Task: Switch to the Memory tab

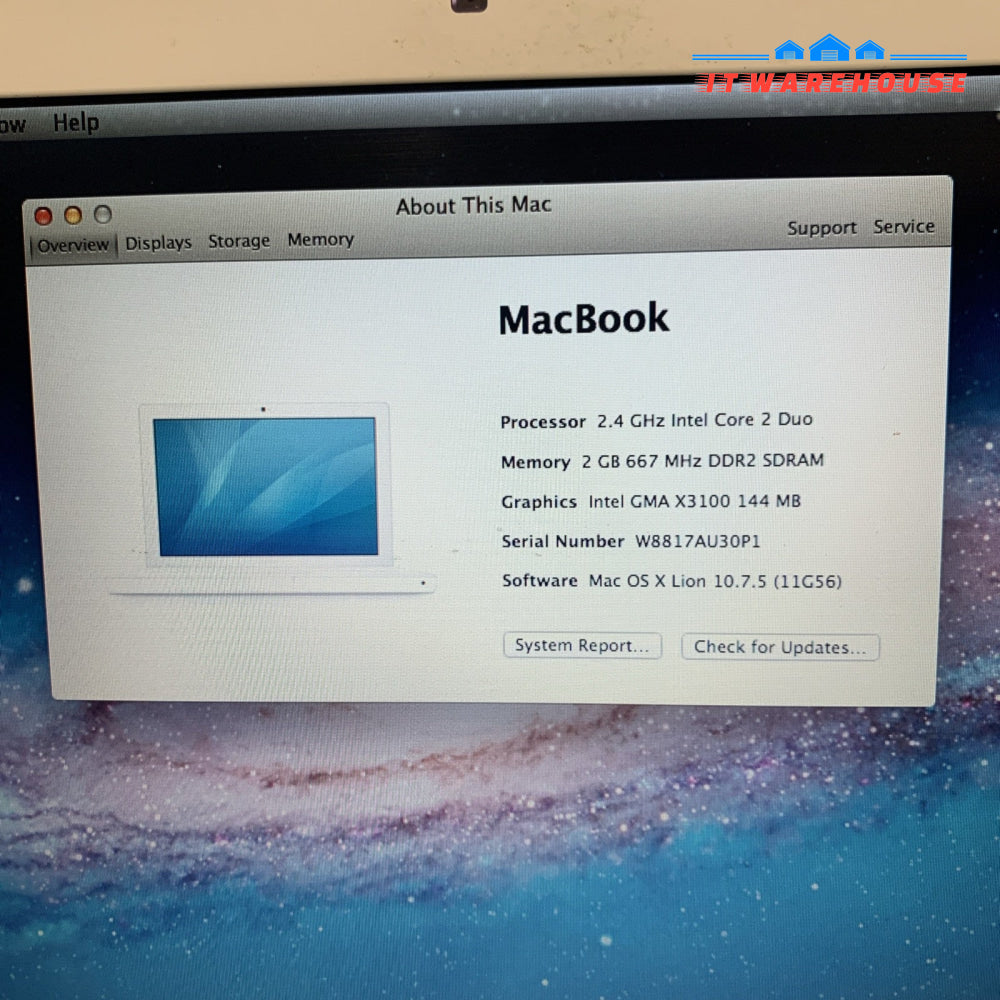Action: point(320,240)
